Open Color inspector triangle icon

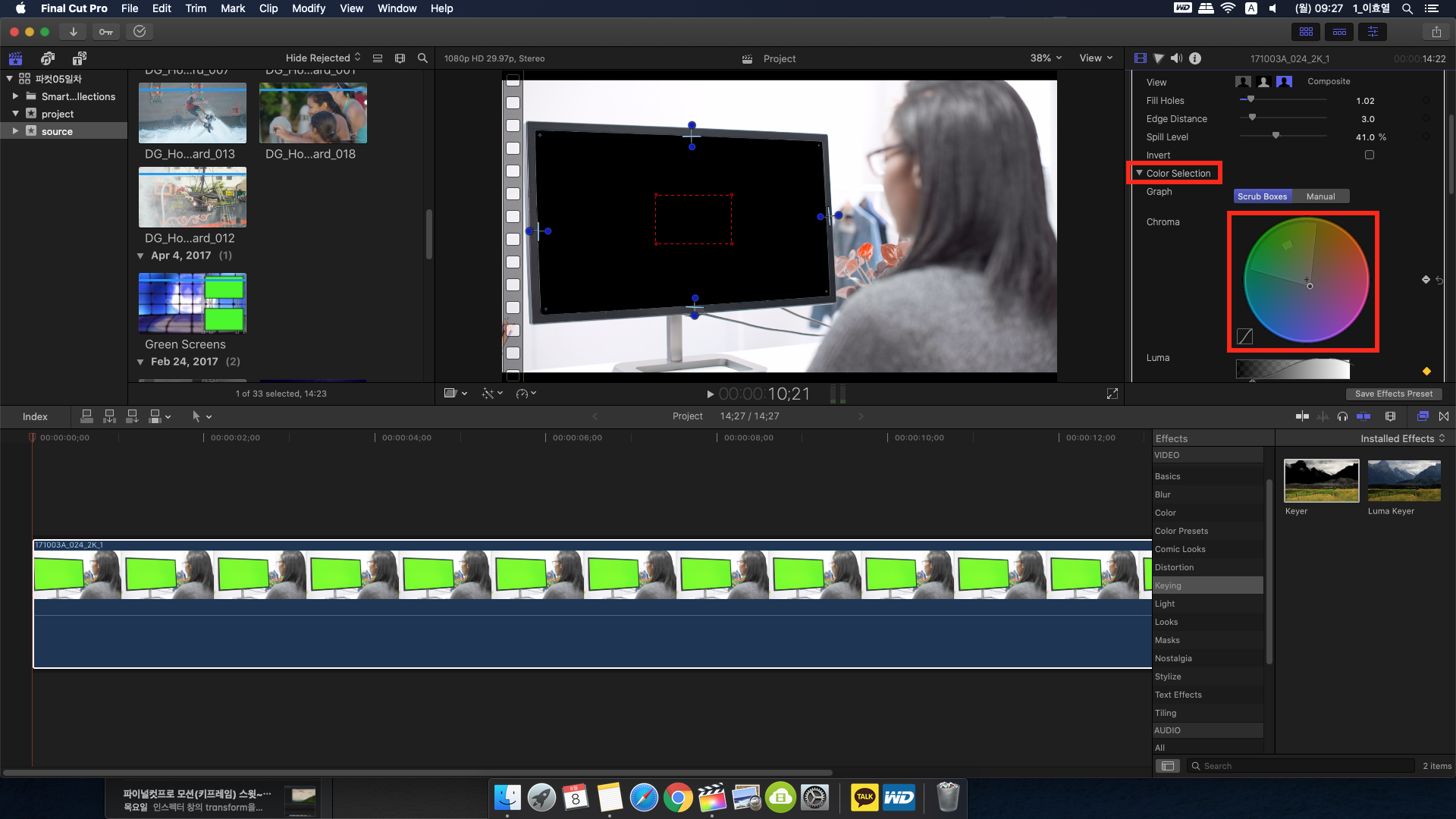(x=1159, y=58)
